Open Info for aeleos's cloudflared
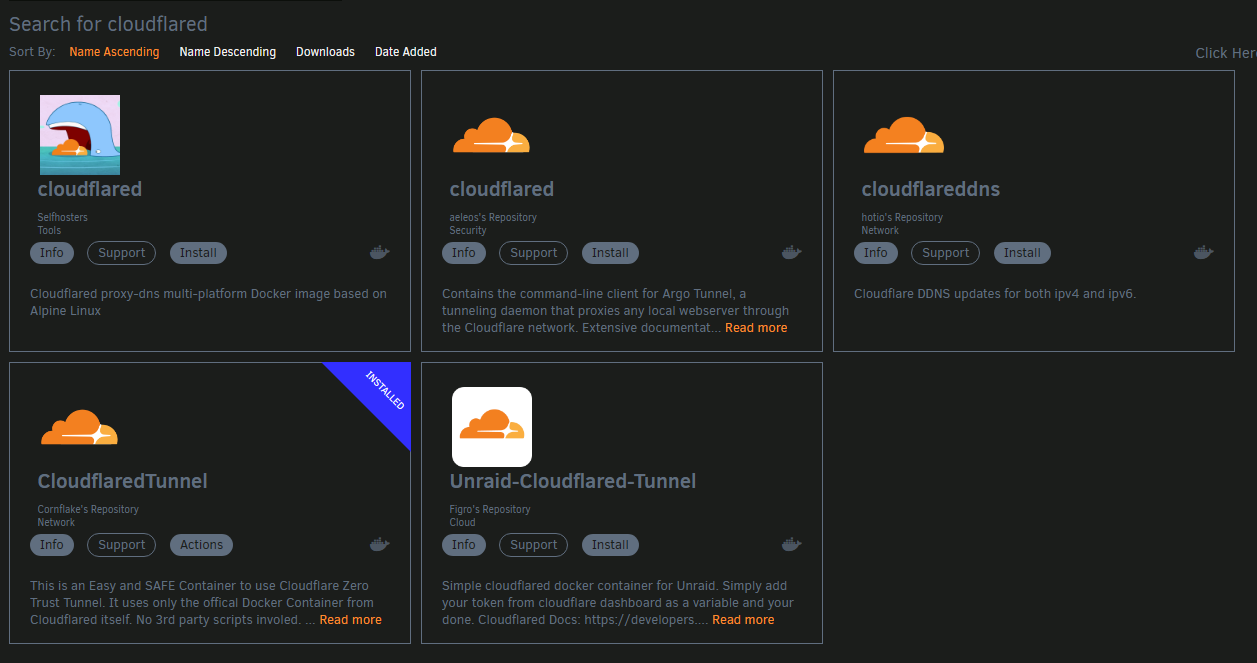This screenshot has width=1257, height=663. pyautogui.click(x=464, y=253)
